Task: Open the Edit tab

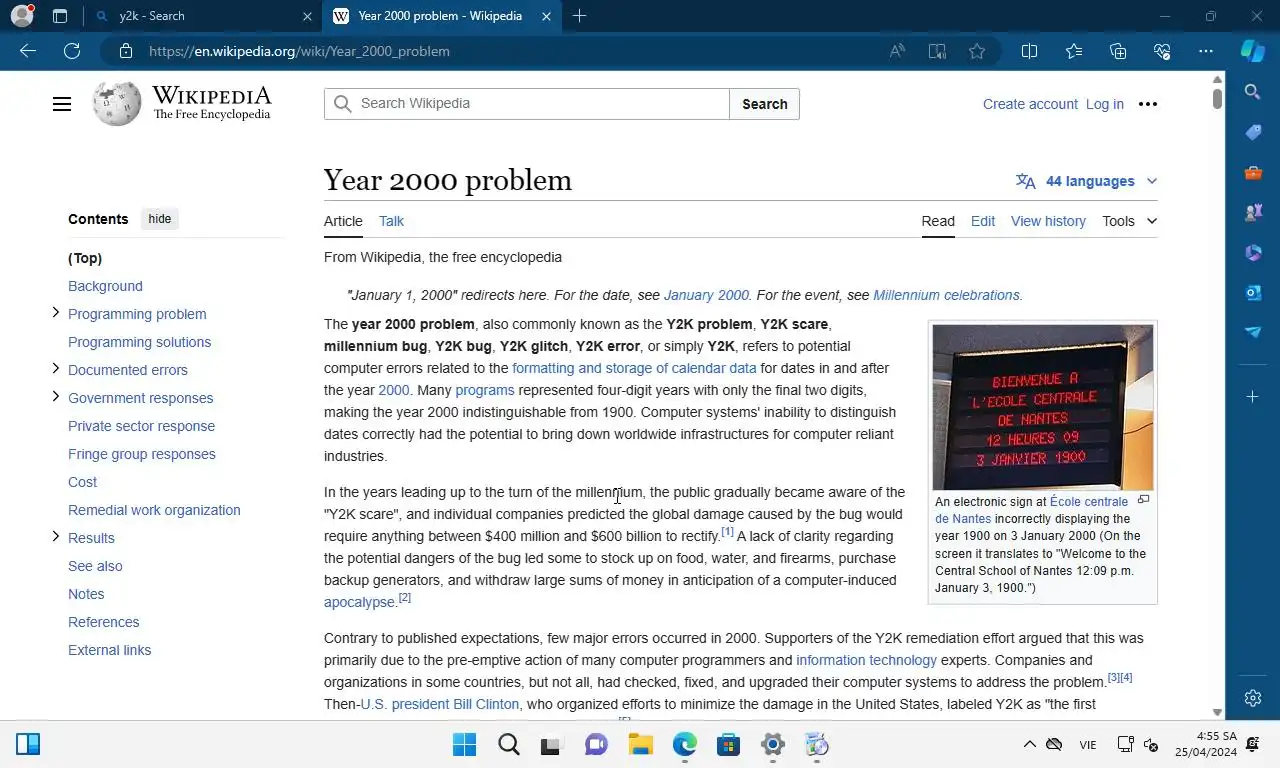Action: pos(983,221)
